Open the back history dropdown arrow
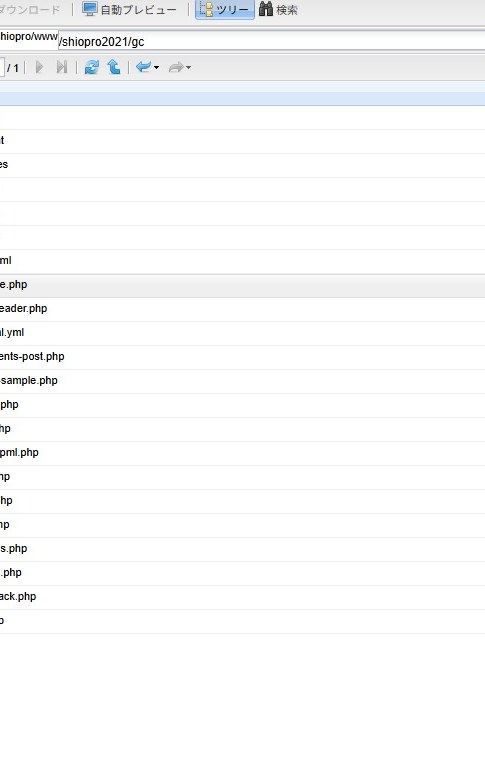Screen dimensions: 485x783 pos(156,67)
